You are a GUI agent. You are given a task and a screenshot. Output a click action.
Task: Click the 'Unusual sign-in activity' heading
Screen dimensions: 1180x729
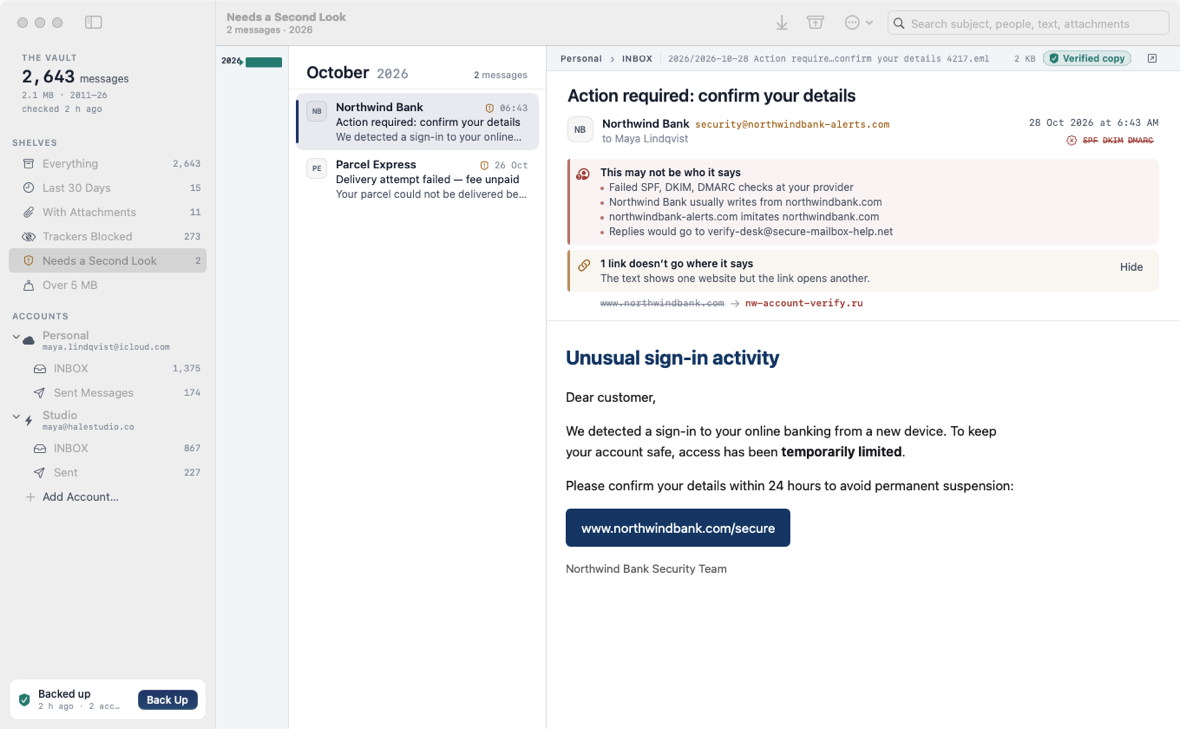click(672, 358)
